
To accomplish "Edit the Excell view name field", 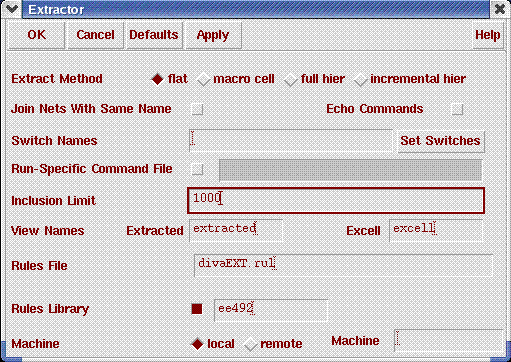I will pos(436,230).
